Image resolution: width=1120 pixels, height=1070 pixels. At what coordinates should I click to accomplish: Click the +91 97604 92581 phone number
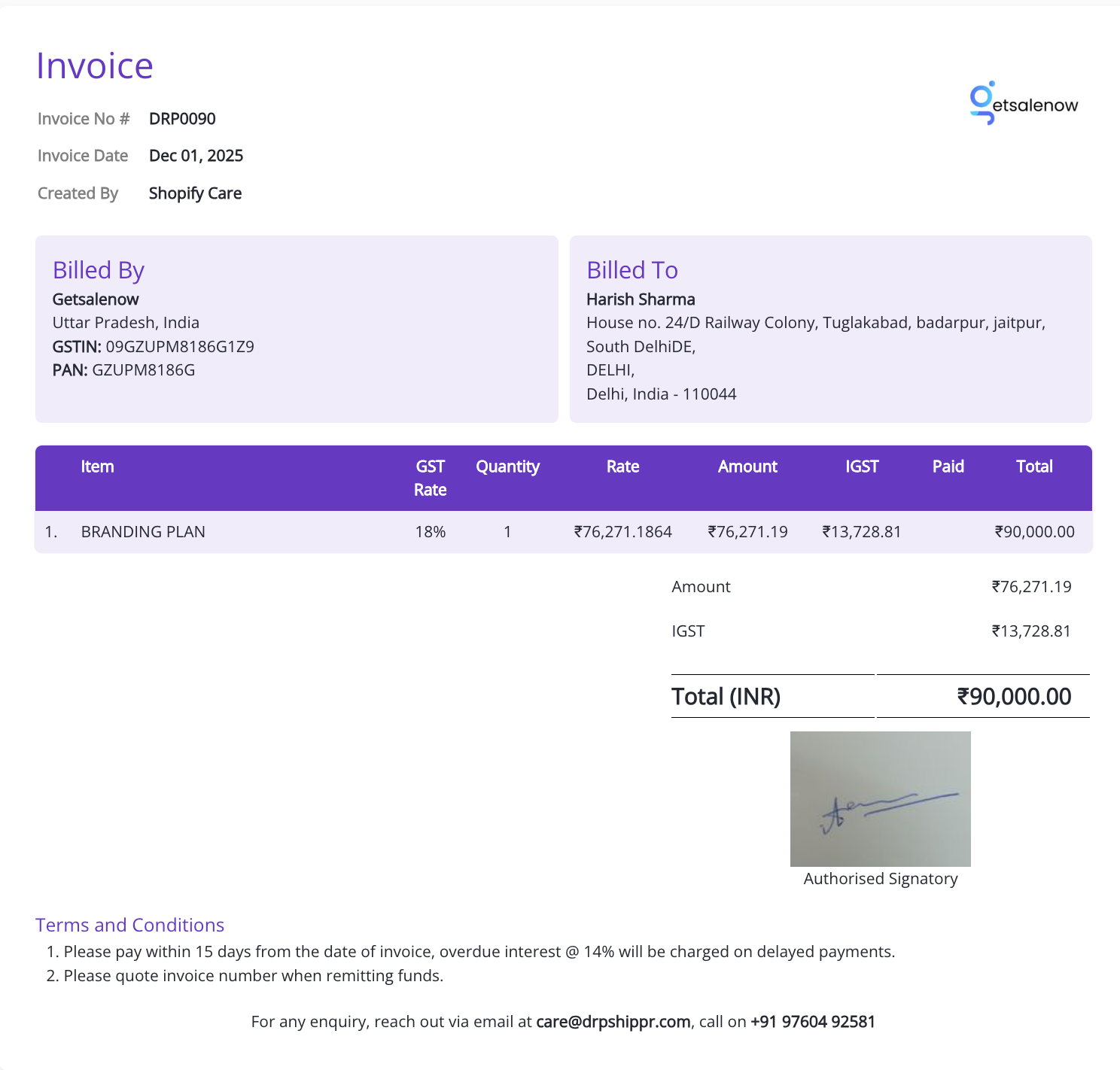[812, 1021]
